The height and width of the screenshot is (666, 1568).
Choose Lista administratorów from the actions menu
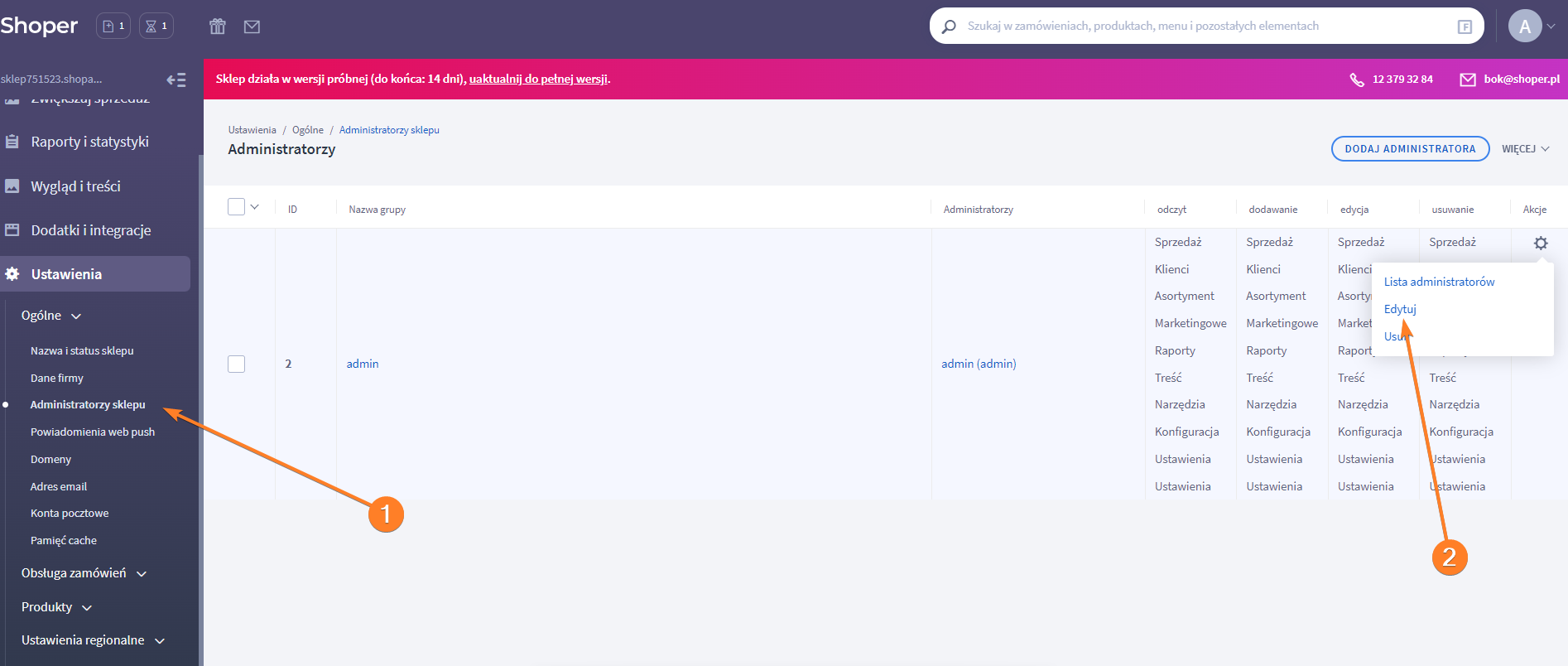coord(1439,282)
